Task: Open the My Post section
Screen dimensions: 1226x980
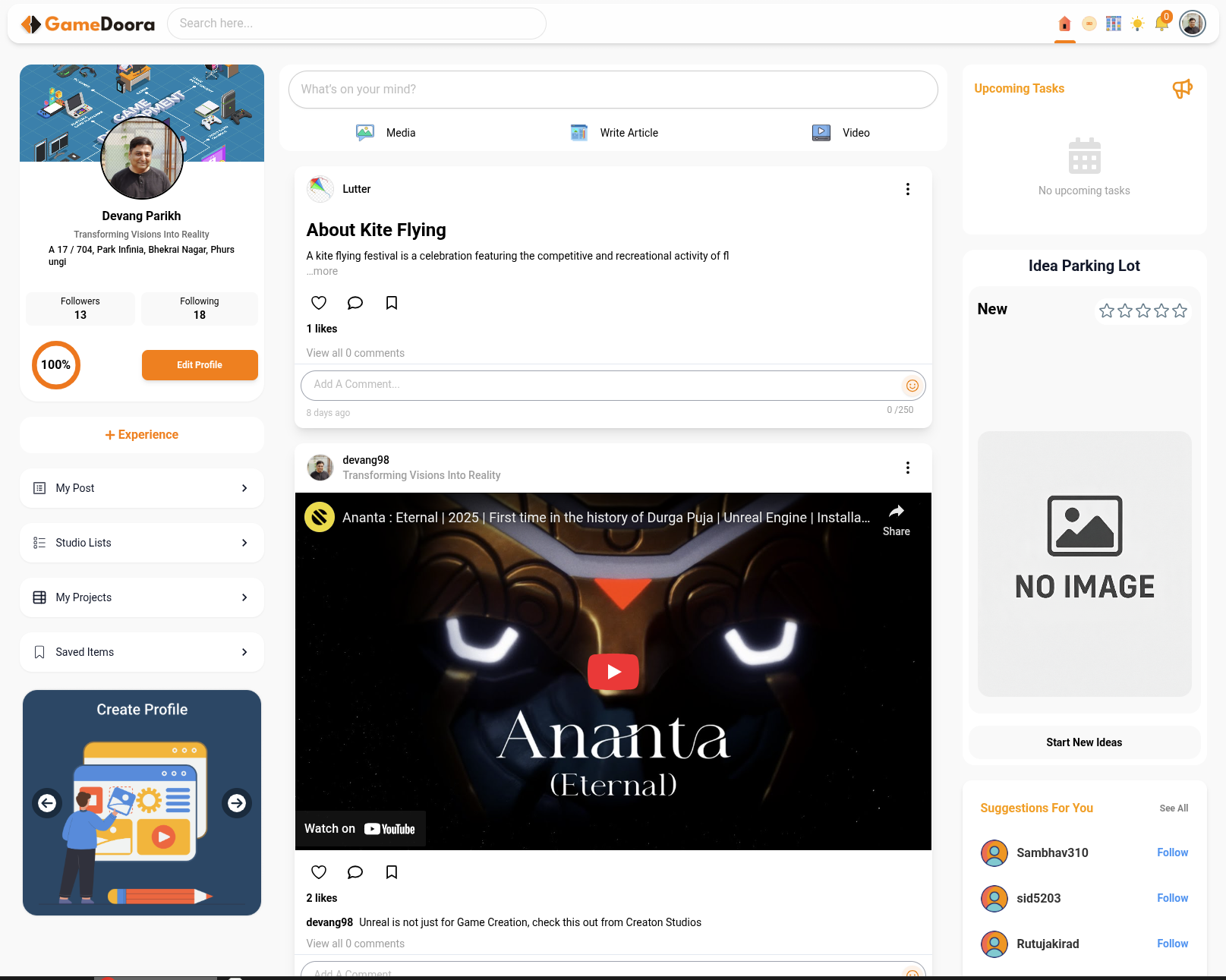Action: click(x=142, y=488)
